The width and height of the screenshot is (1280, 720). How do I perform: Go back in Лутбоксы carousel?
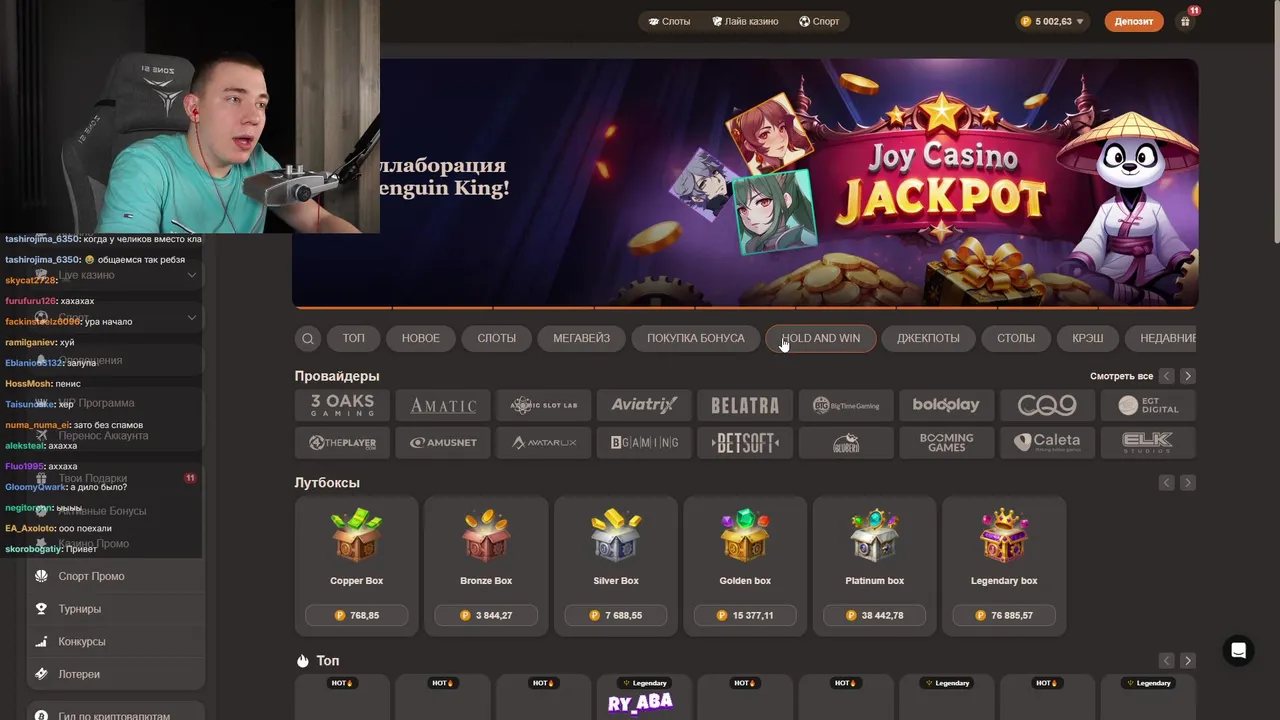[x=1166, y=483]
